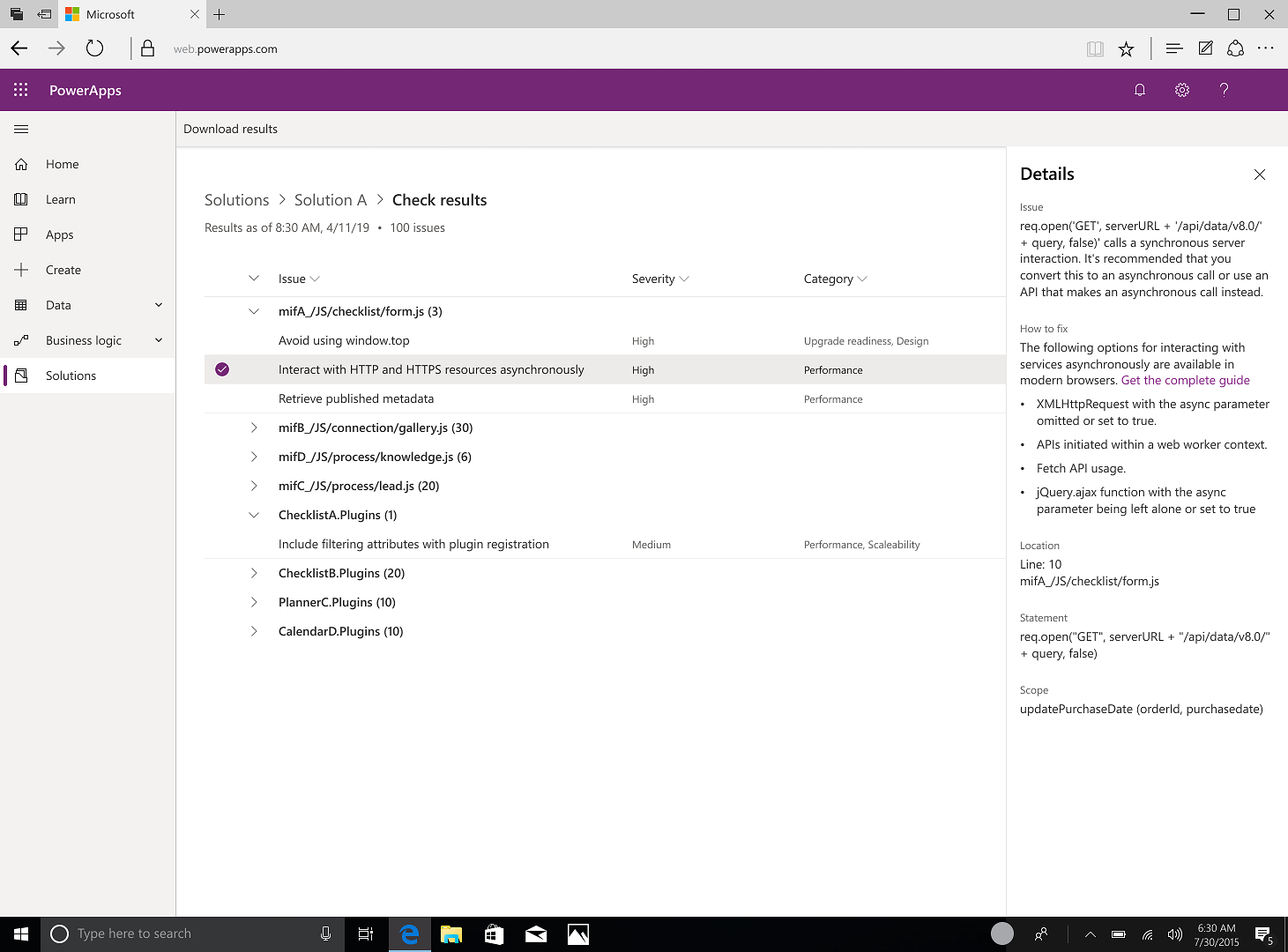
Task: Select the Solutions icon in sidebar
Action: coord(21,376)
